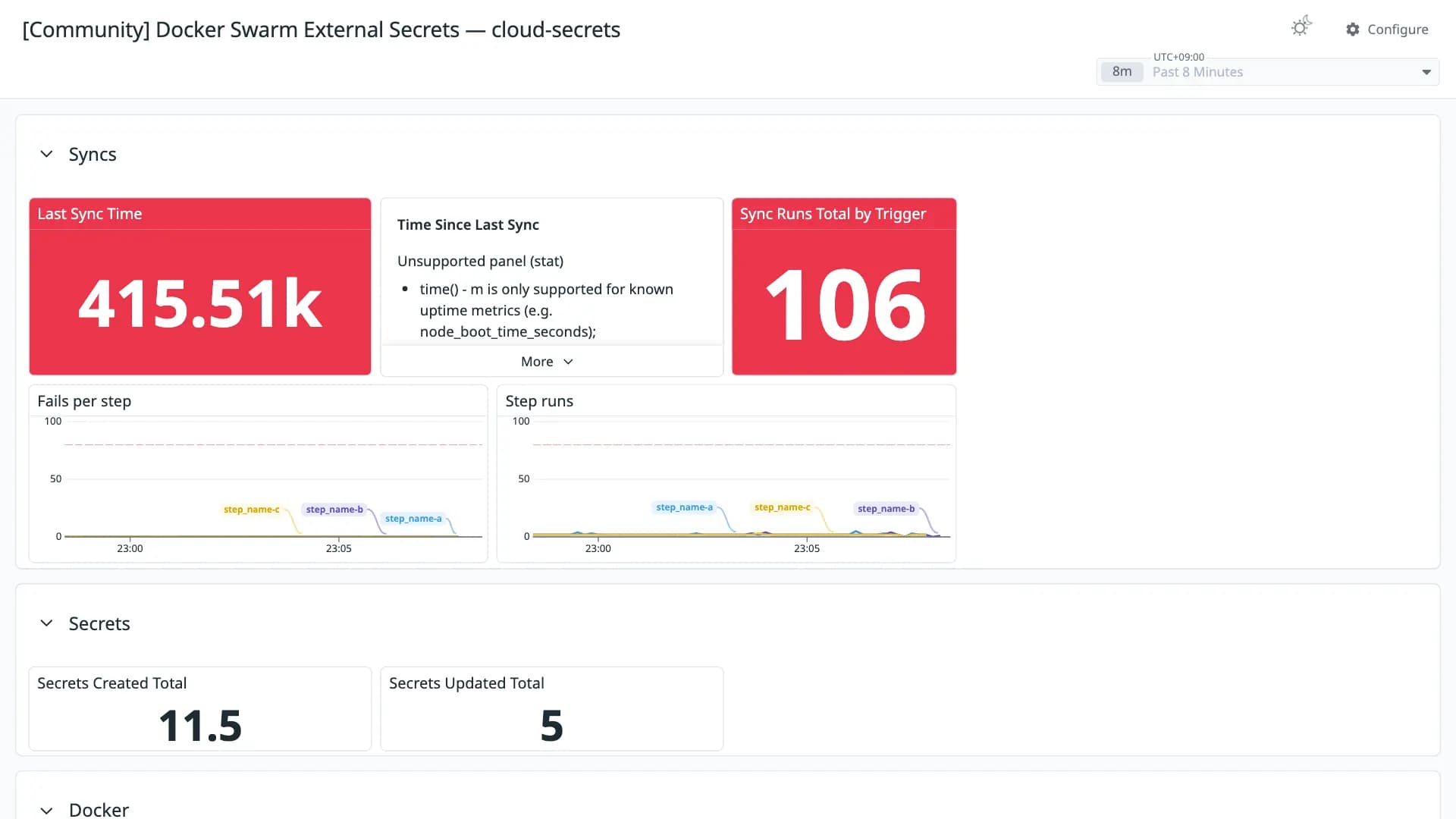This screenshot has width=1456, height=819.
Task: Click the Fails per step panel title
Action: pos(84,401)
